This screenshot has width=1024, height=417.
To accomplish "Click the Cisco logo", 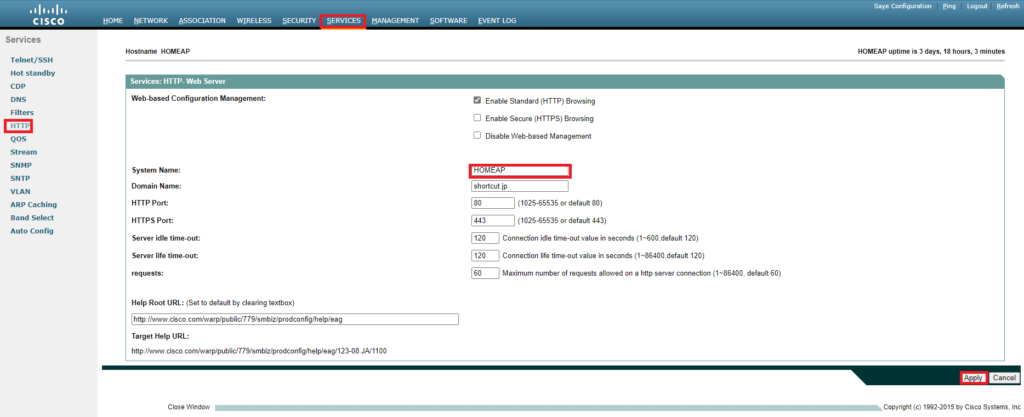I will pyautogui.click(x=49, y=14).
